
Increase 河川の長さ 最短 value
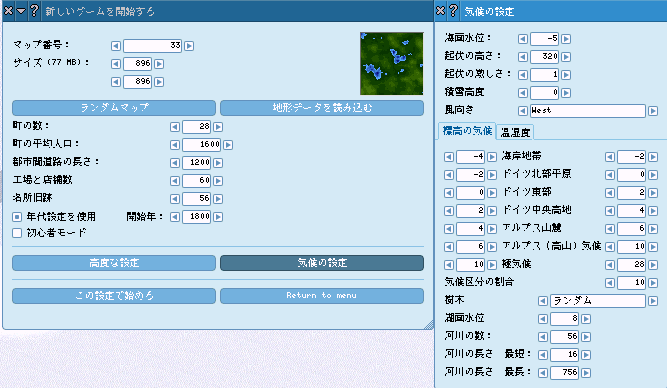tap(586, 355)
